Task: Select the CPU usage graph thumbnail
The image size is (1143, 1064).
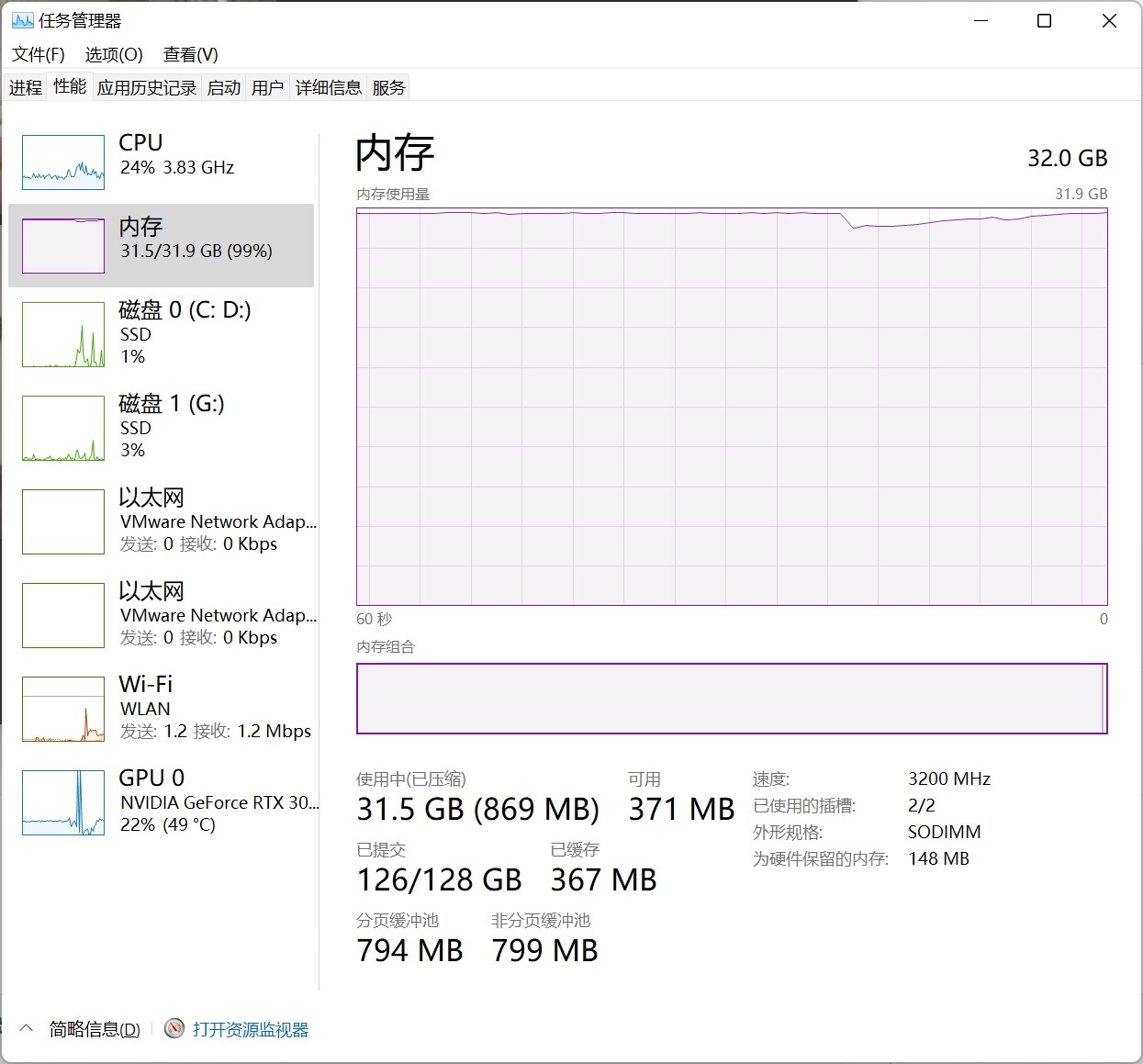Action: [x=63, y=162]
